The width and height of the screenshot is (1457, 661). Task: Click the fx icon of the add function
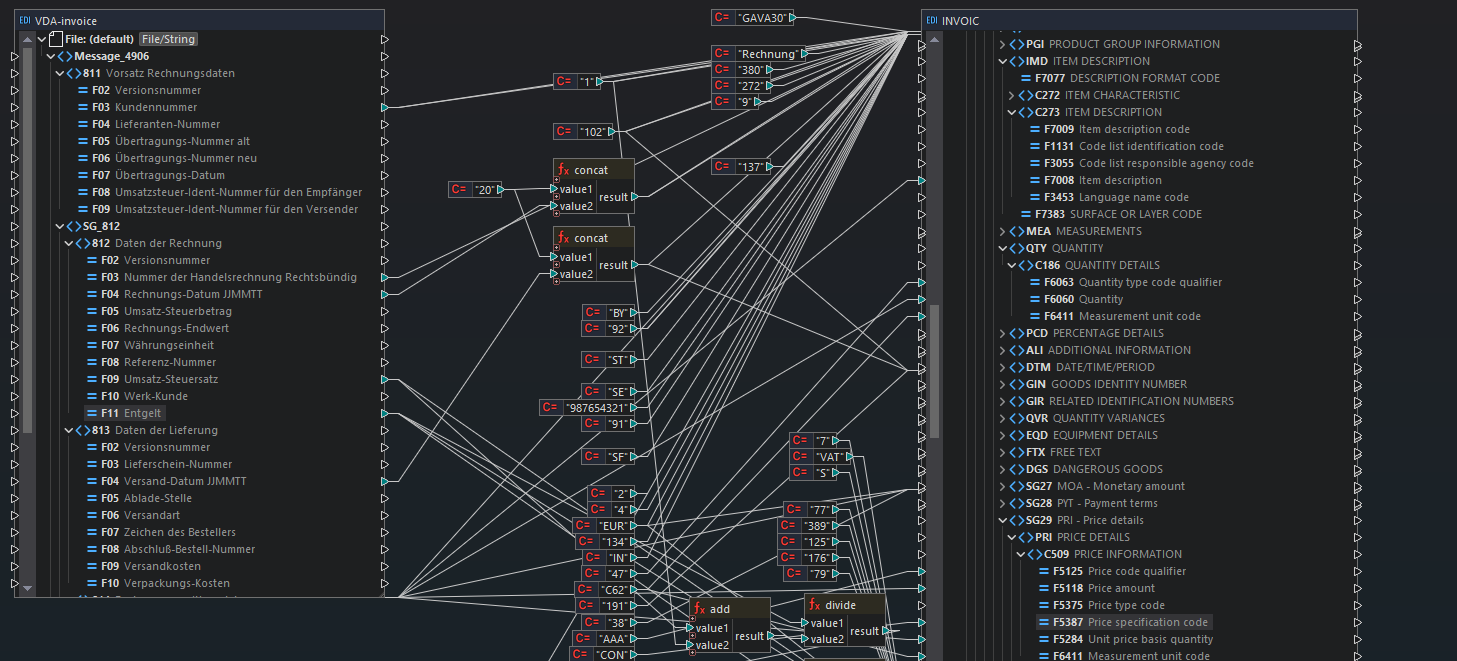[x=700, y=609]
